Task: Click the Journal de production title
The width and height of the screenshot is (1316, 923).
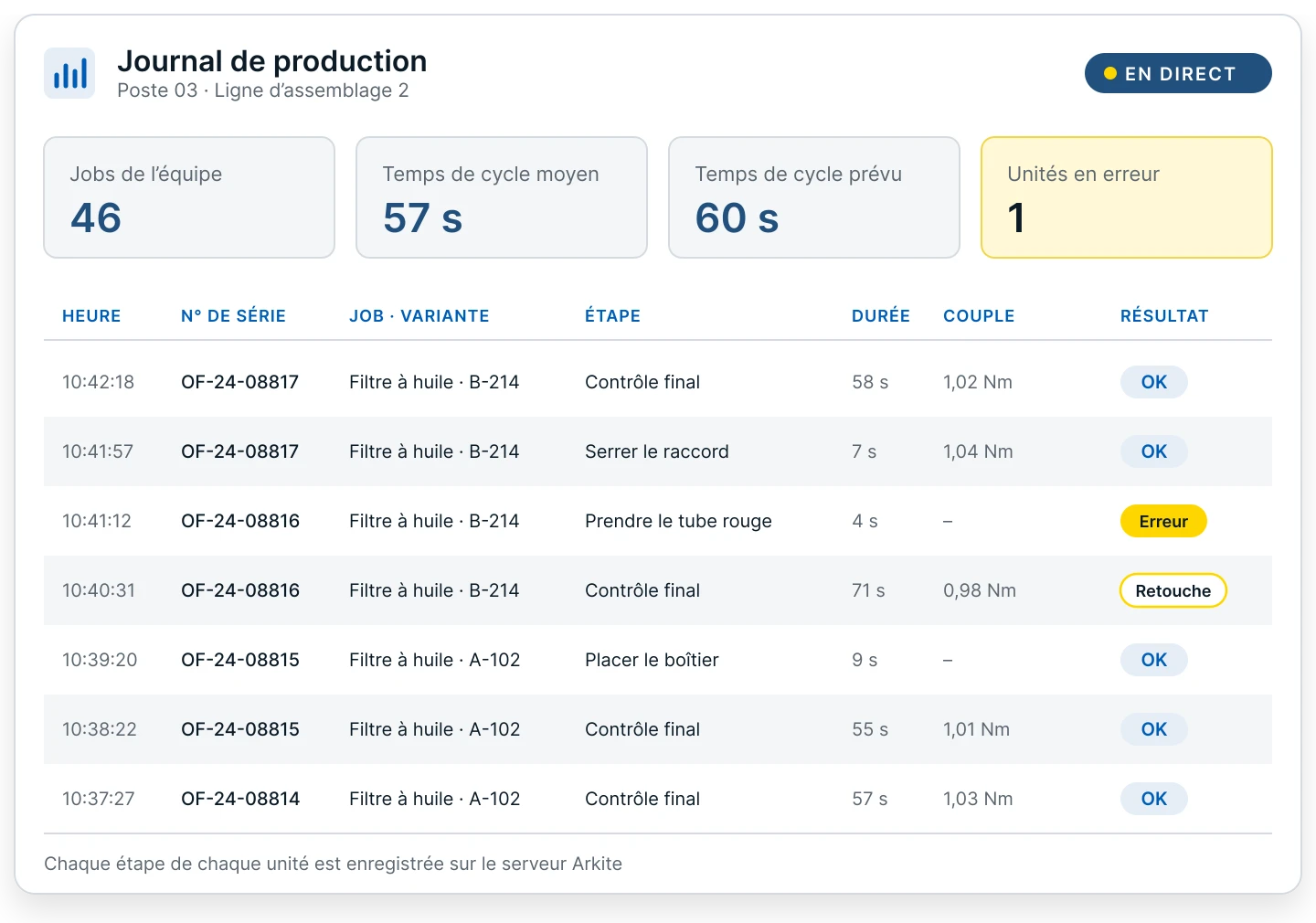Action: click(x=272, y=61)
